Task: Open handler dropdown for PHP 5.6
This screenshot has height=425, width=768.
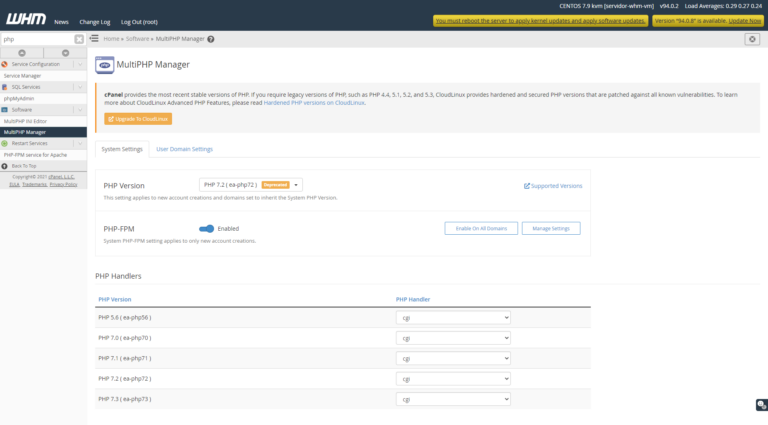Action: pos(453,318)
